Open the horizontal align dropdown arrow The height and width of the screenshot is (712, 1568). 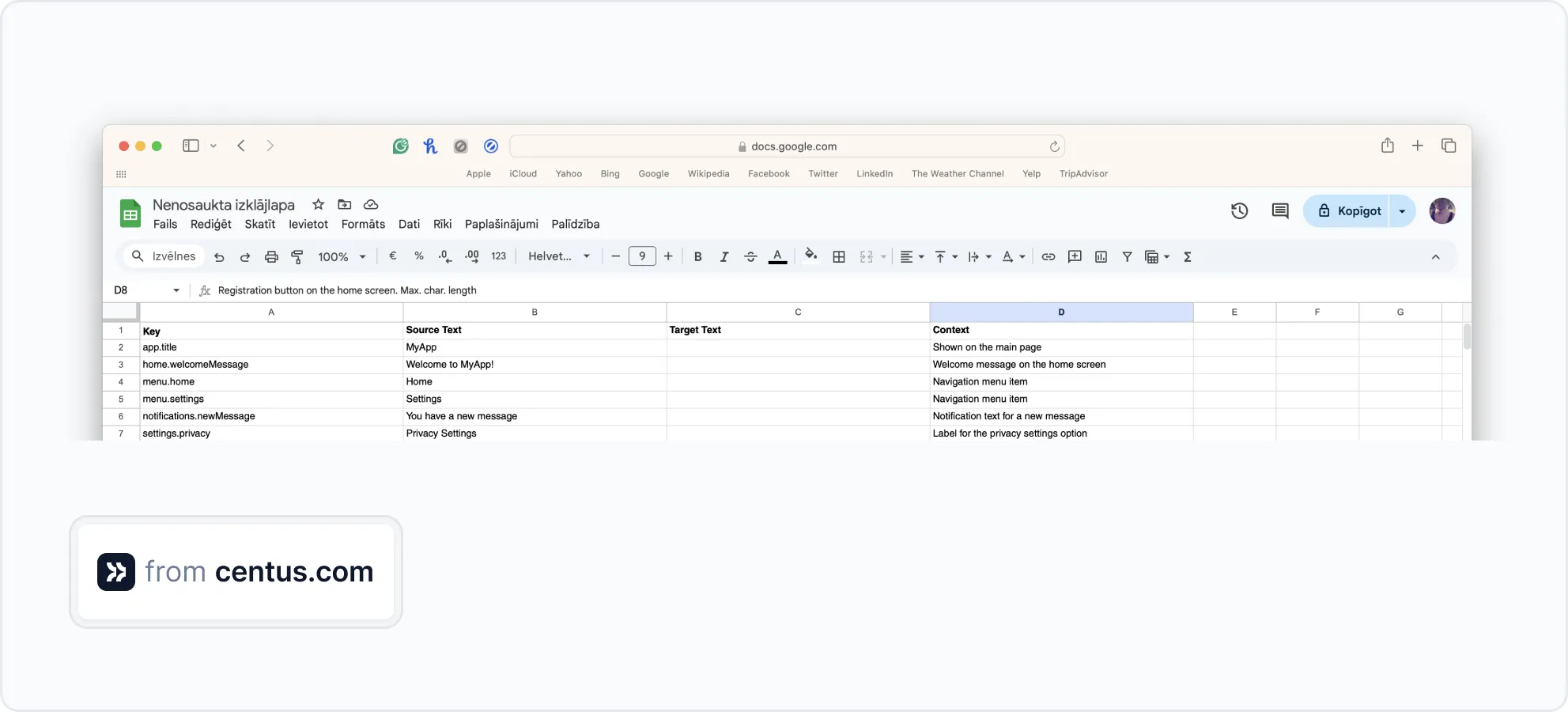[x=921, y=256]
